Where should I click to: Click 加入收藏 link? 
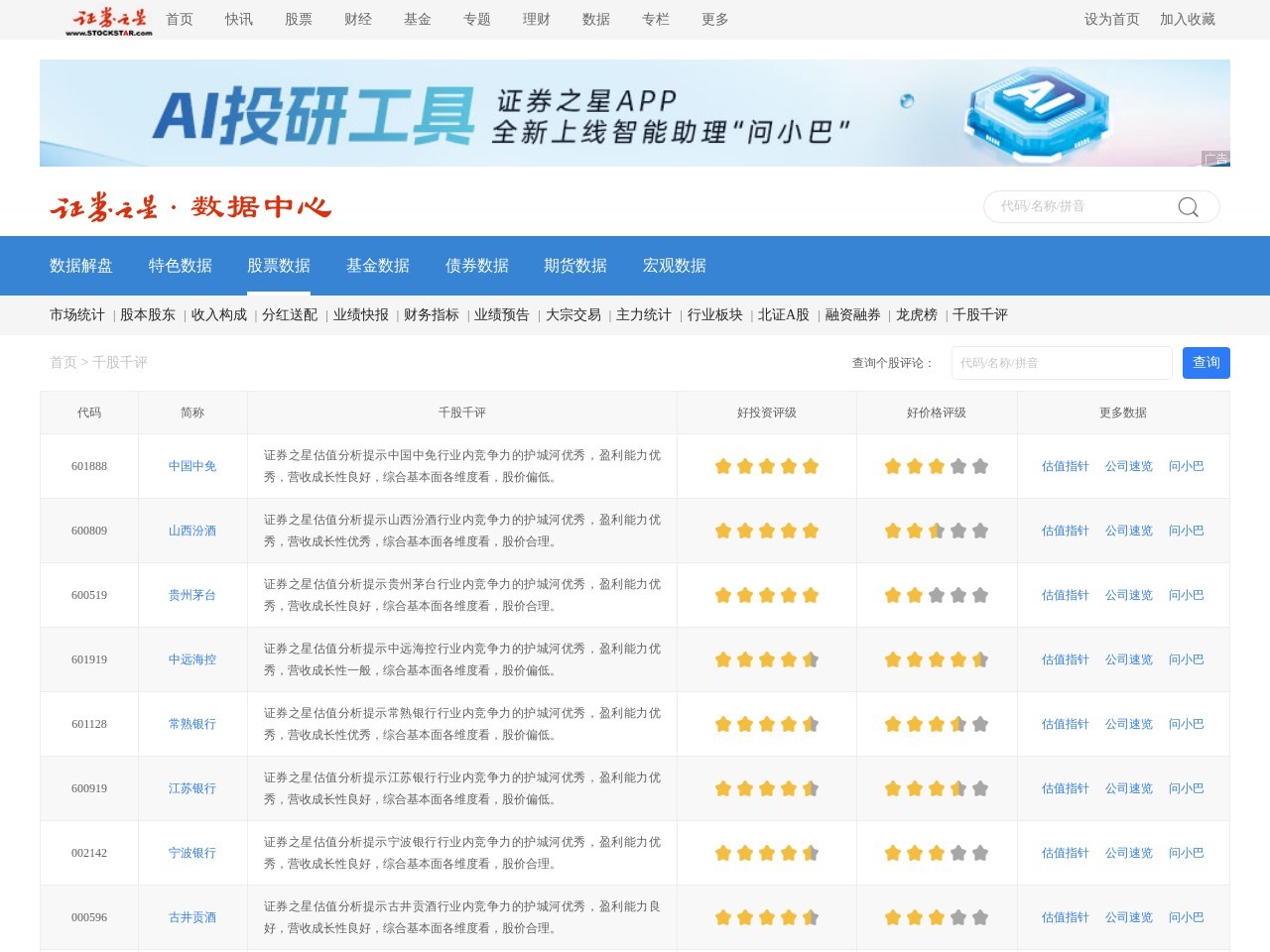[1188, 20]
